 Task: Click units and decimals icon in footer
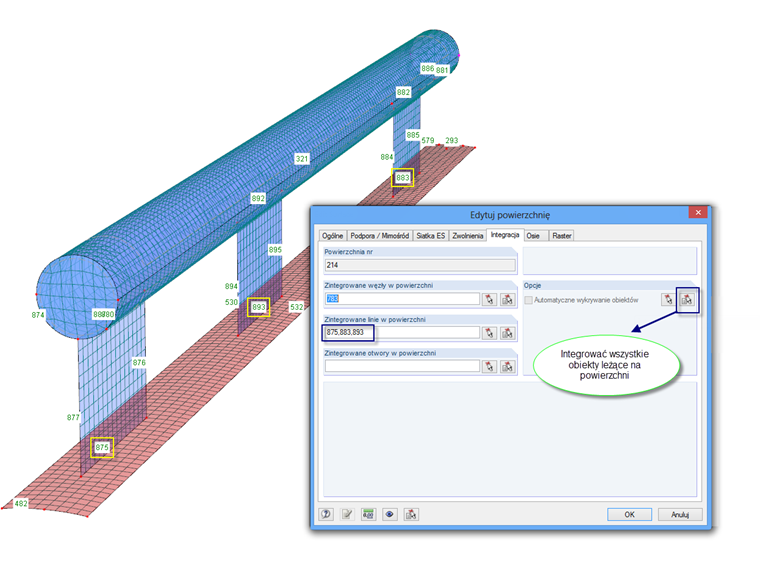click(368, 514)
